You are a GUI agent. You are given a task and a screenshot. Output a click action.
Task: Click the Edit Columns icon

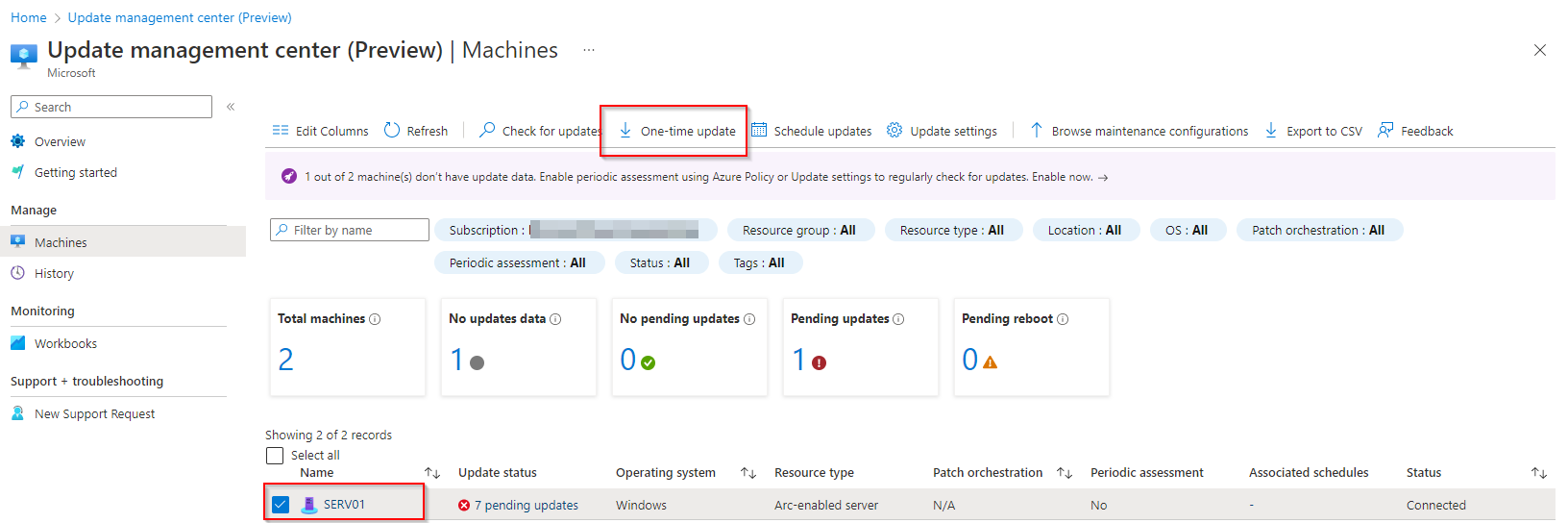[281, 130]
